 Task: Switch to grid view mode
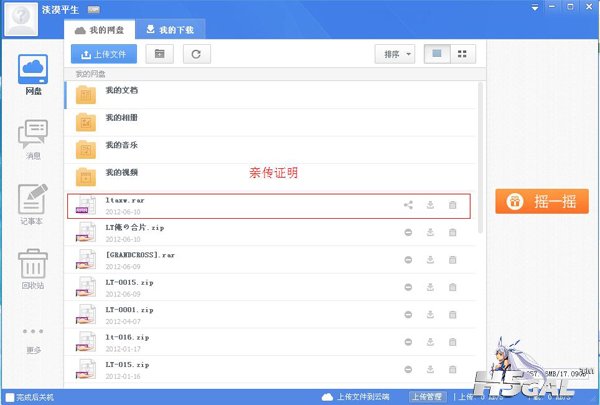pyautogui.click(x=462, y=54)
